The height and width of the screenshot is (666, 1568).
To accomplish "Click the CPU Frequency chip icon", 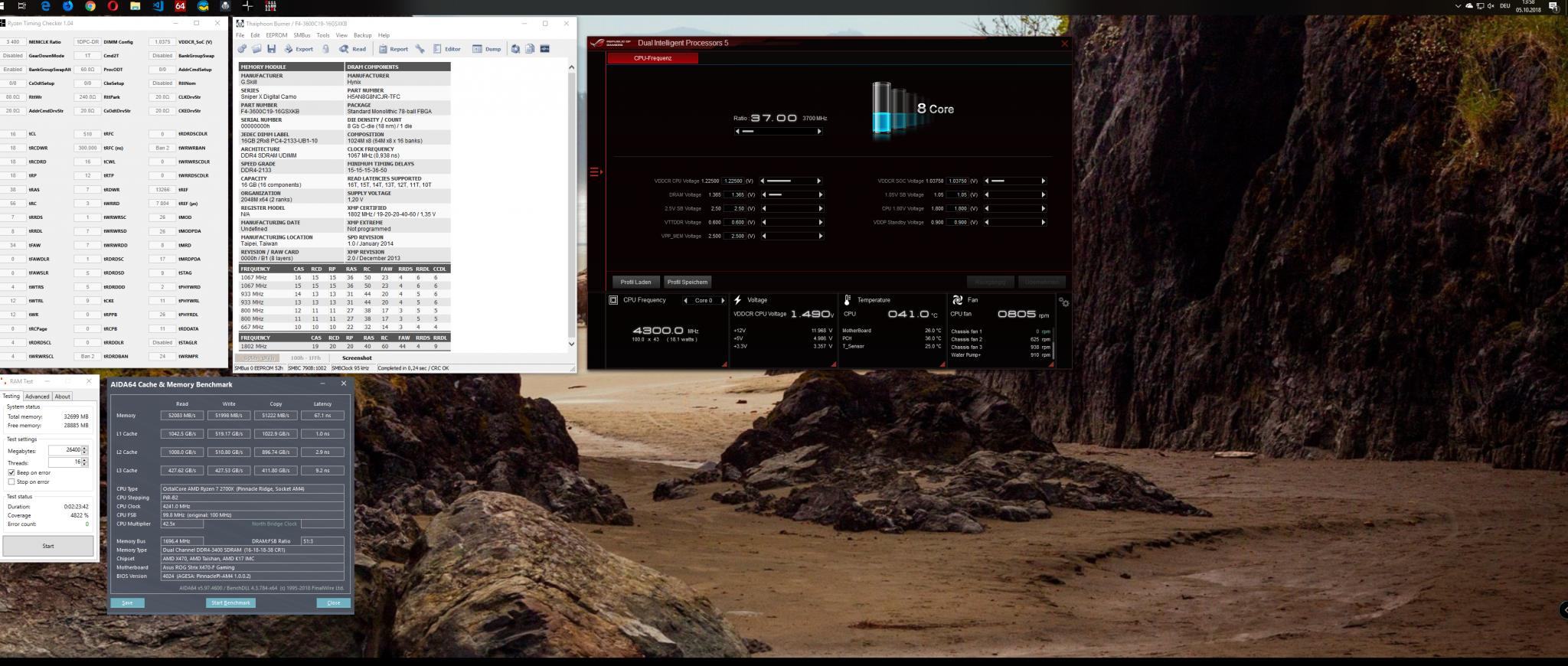I will coord(613,300).
